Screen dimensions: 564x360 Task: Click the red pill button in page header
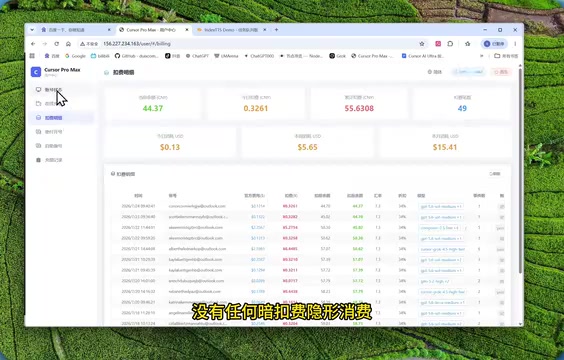coord(501,72)
